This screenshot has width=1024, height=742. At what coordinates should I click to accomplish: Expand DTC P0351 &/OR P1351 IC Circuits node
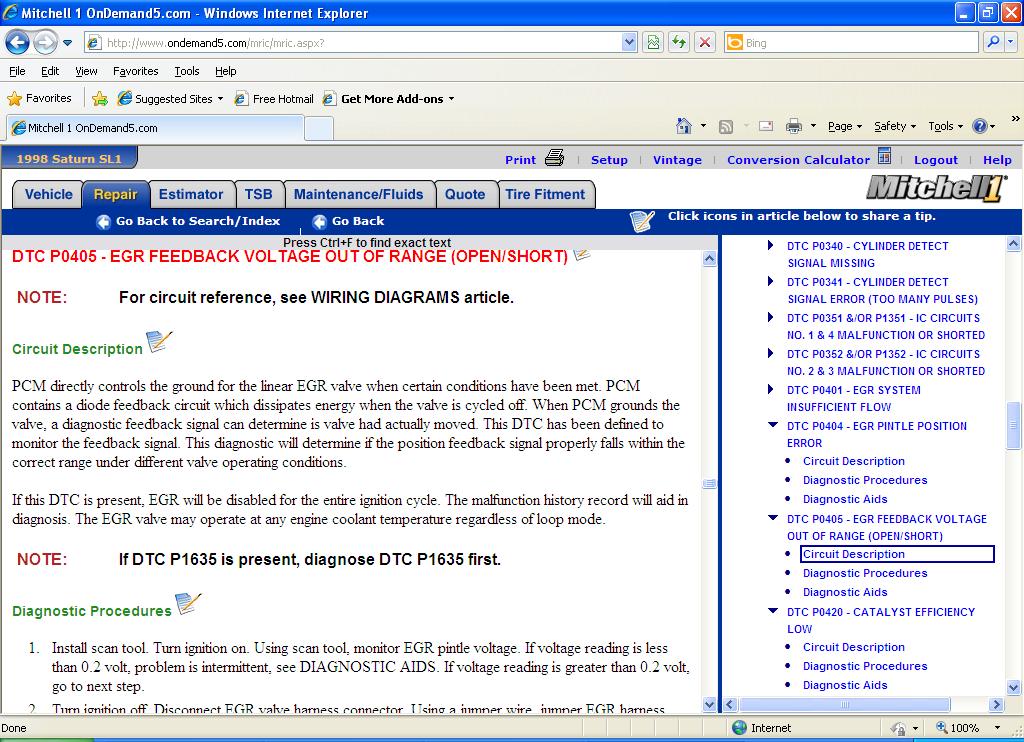click(x=771, y=317)
